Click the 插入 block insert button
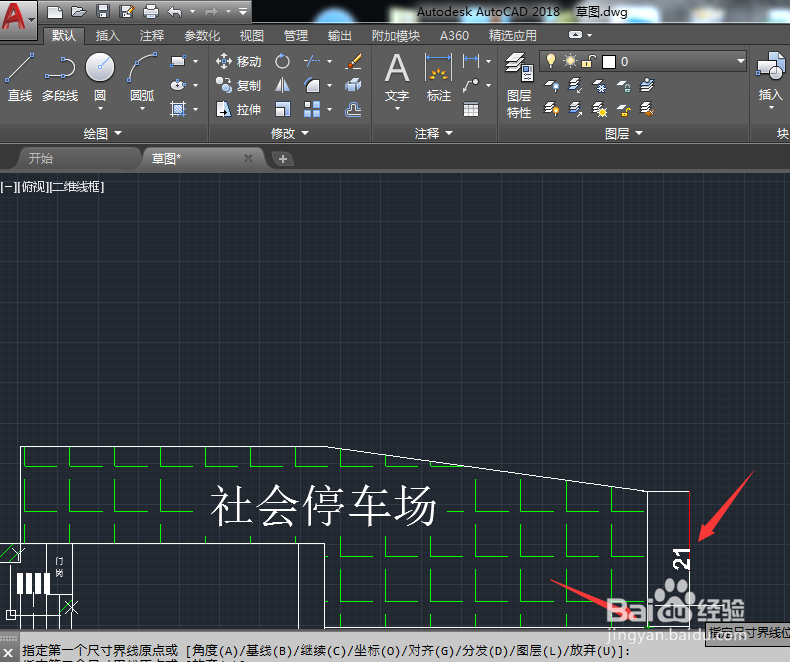790x662 pixels. [x=770, y=78]
